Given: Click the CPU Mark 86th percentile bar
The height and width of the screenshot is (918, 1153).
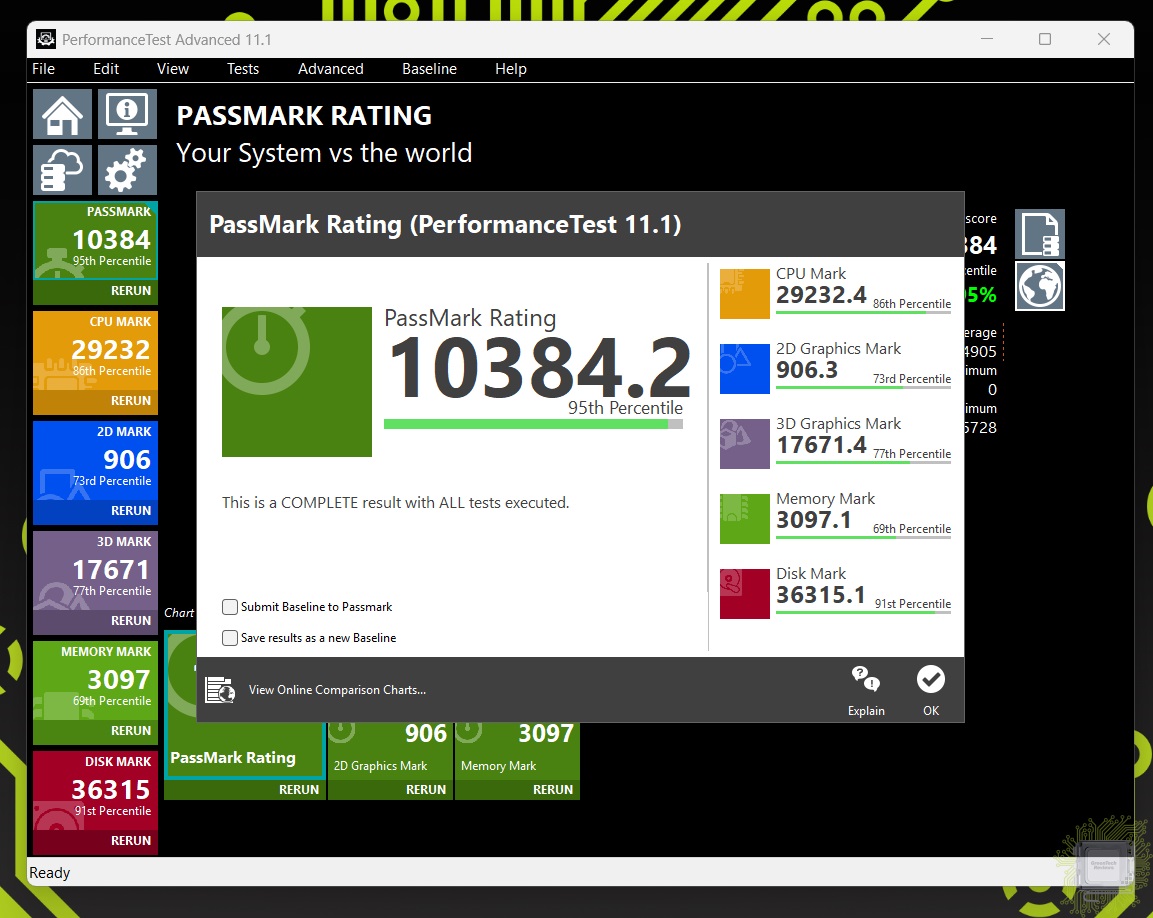Looking at the screenshot, I should tap(863, 313).
